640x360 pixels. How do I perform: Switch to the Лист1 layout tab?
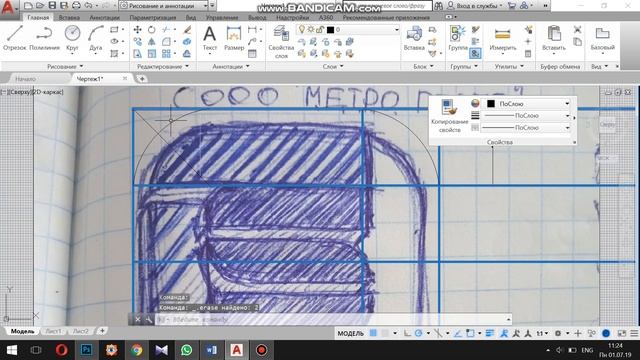point(53,331)
